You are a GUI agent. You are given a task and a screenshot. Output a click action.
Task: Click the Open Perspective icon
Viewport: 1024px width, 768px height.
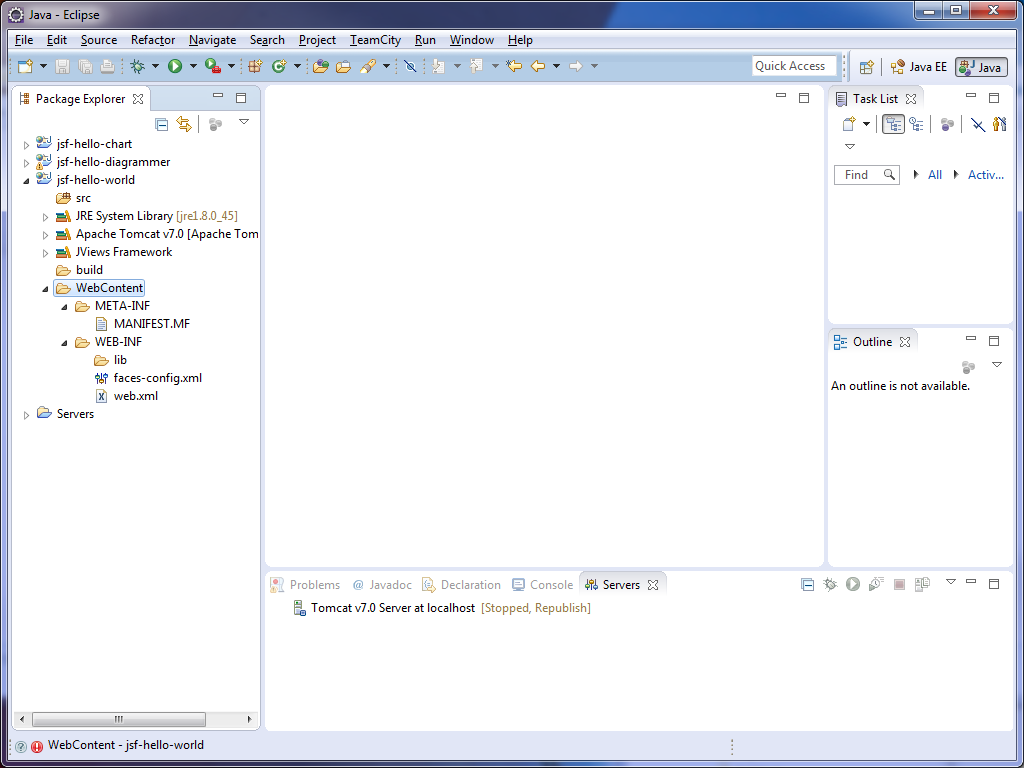coord(867,67)
